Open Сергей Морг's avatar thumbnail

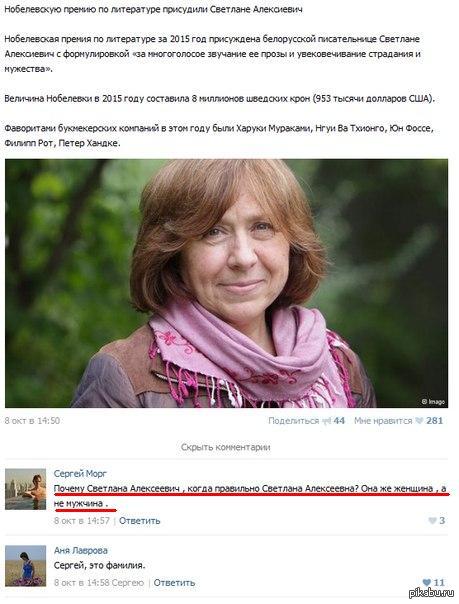tap(25, 489)
